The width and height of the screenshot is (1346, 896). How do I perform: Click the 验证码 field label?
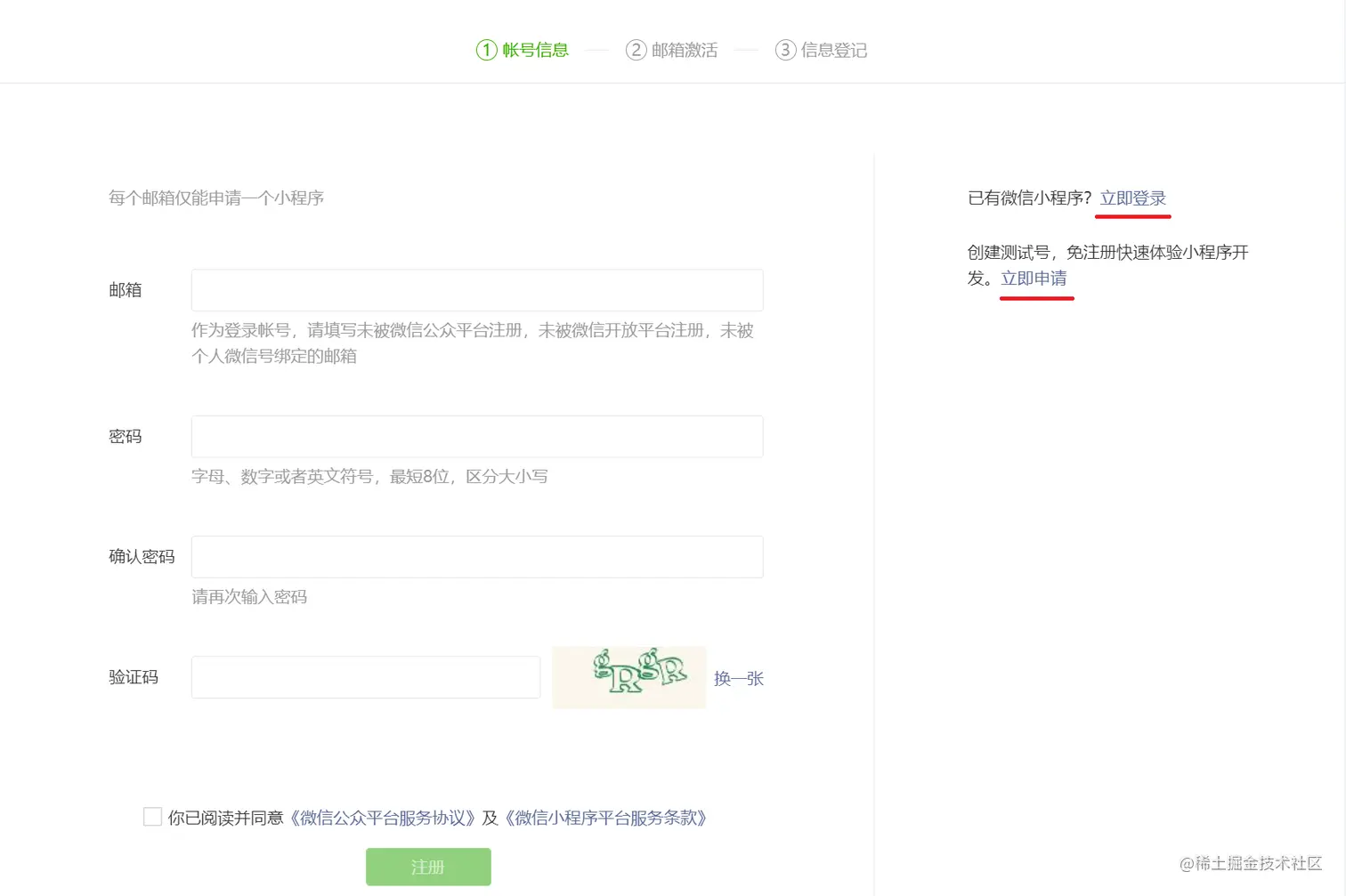[x=134, y=677]
